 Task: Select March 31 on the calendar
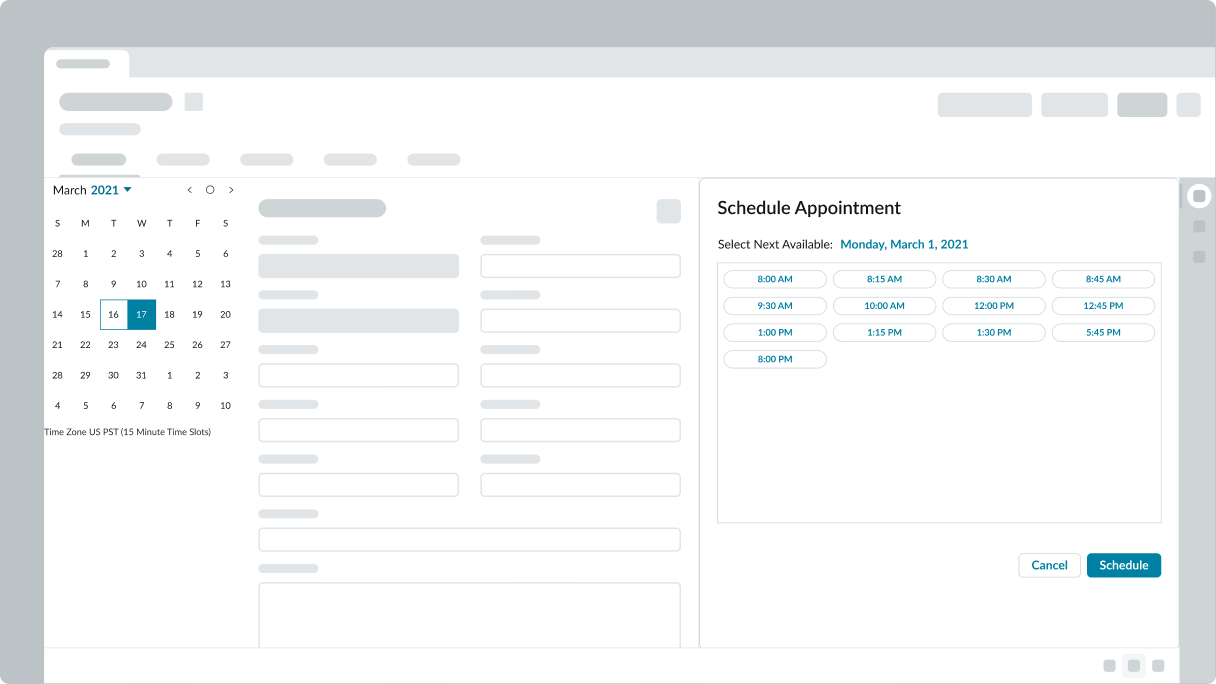[x=142, y=375]
